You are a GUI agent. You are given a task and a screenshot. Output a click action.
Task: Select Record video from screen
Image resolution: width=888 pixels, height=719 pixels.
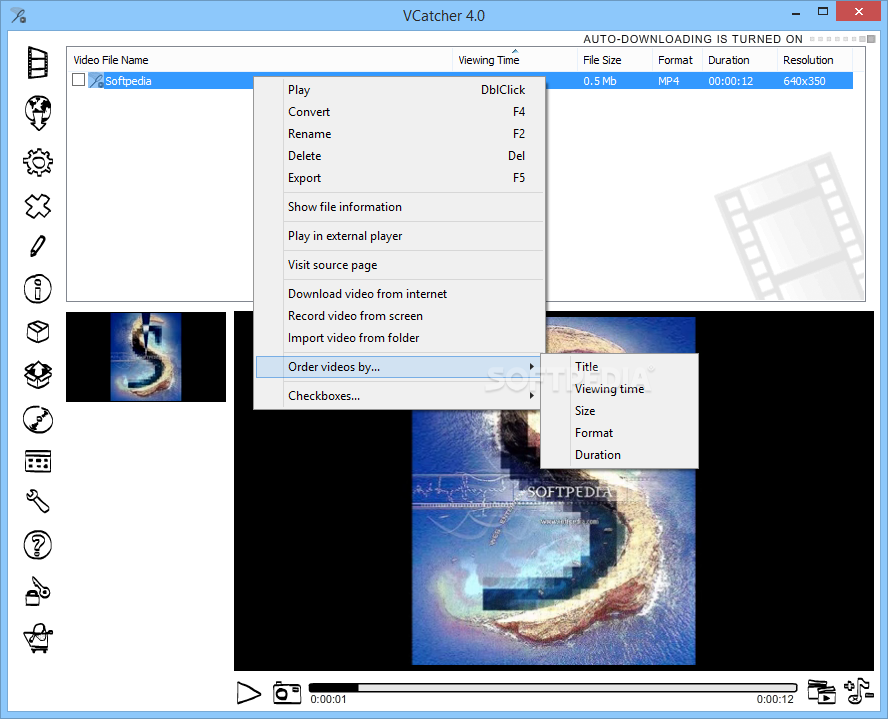(398, 316)
